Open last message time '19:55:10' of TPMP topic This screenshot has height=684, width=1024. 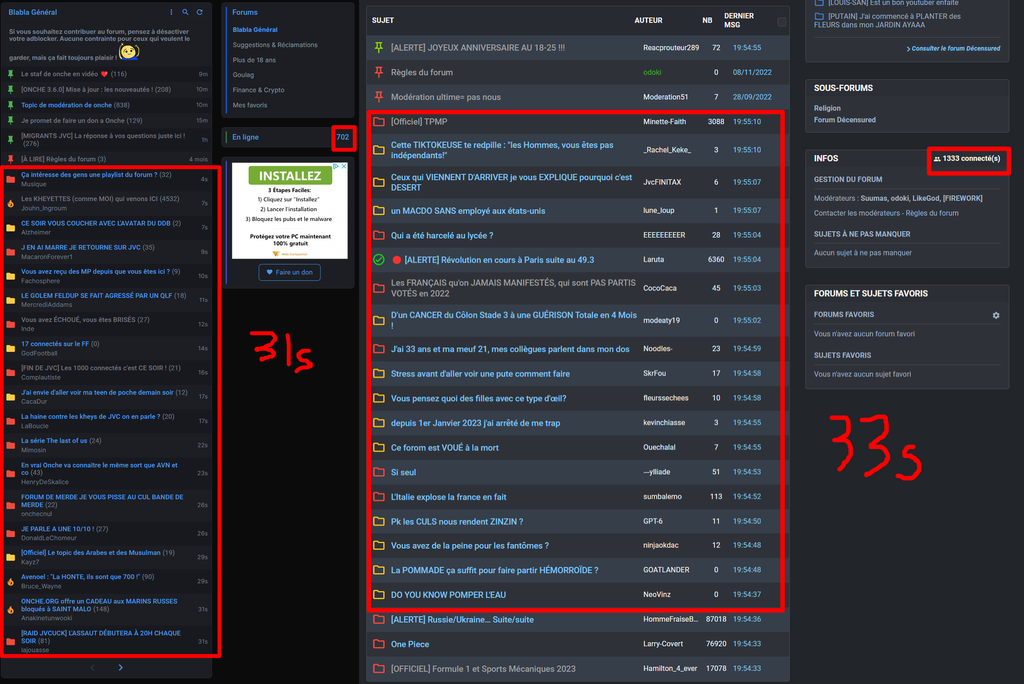(746, 122)
